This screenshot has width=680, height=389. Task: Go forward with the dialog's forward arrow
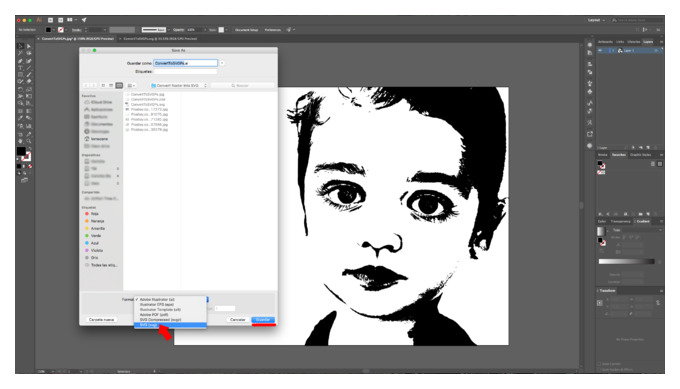tap(93, 85)
